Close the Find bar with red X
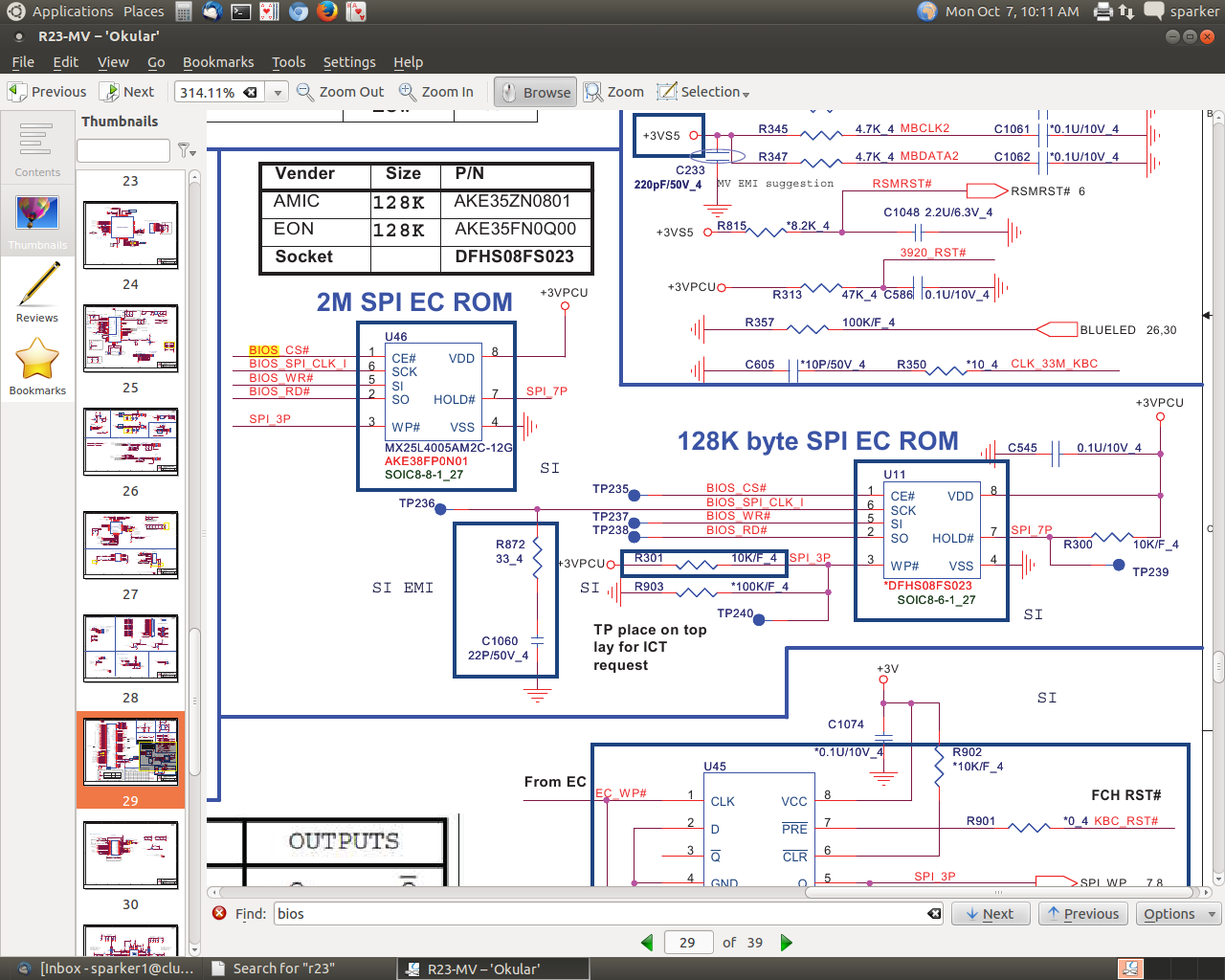Image resolution: width=1225 pixels, height=980 pixels. pyautogui.click(x=219, y=914)
